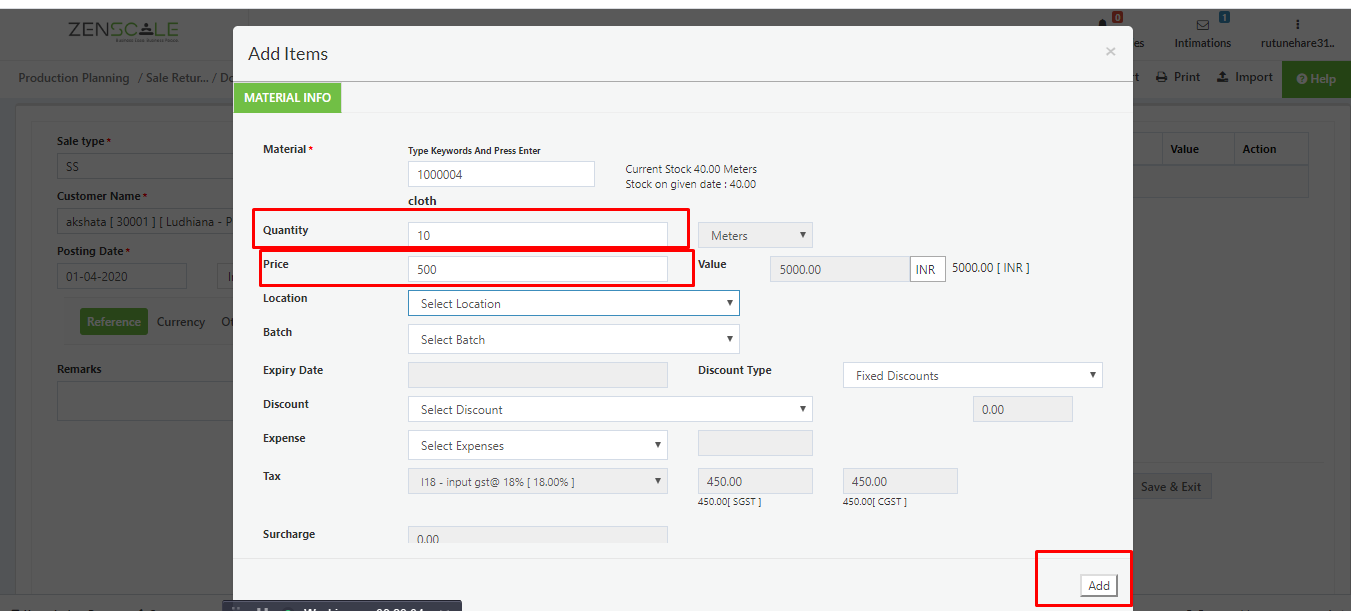This screenshot has width=1351, height=611.
Task: Open the Tax I18 input gst dropdown
Action: pos(538,481)
